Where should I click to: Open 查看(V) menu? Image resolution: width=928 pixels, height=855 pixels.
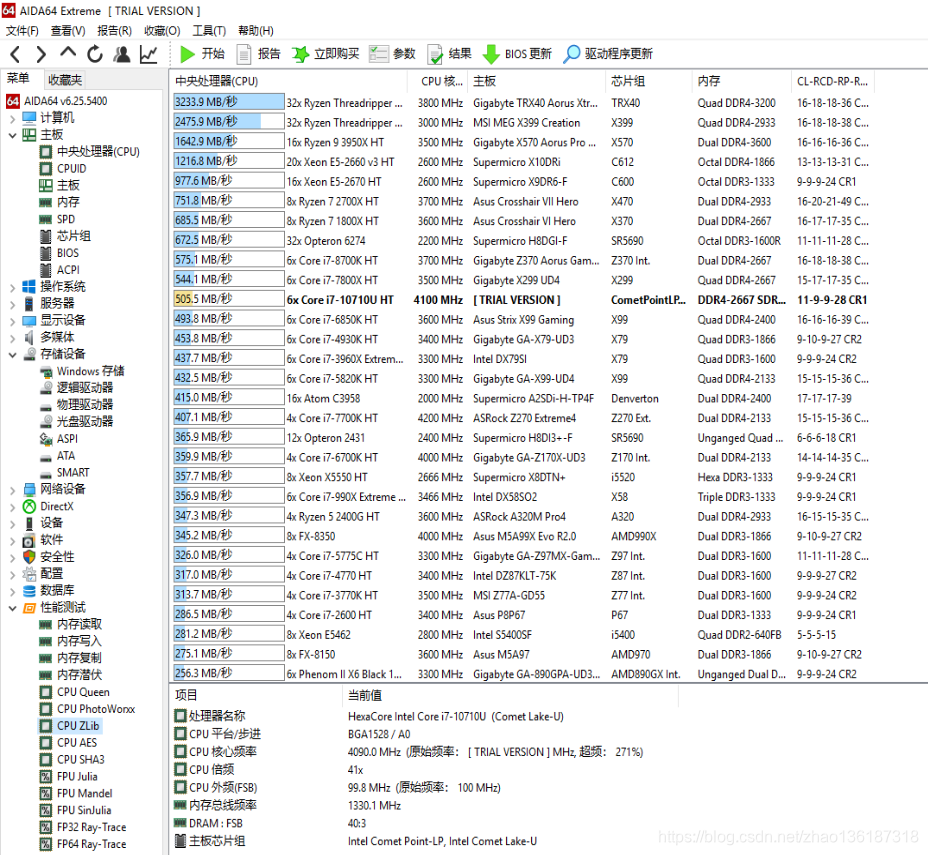pos(68,31)
